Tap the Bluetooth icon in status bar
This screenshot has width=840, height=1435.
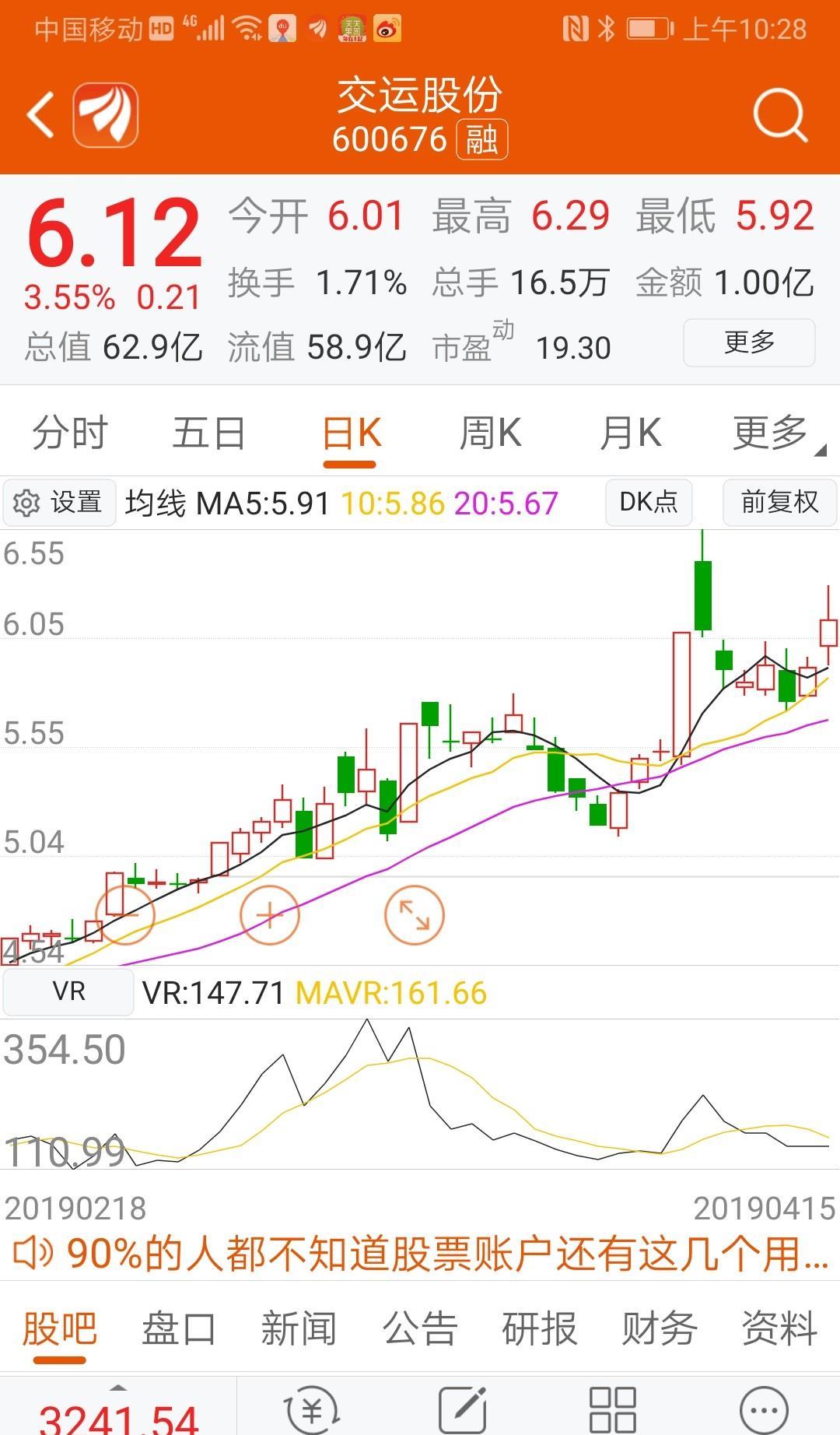point(607,30)
